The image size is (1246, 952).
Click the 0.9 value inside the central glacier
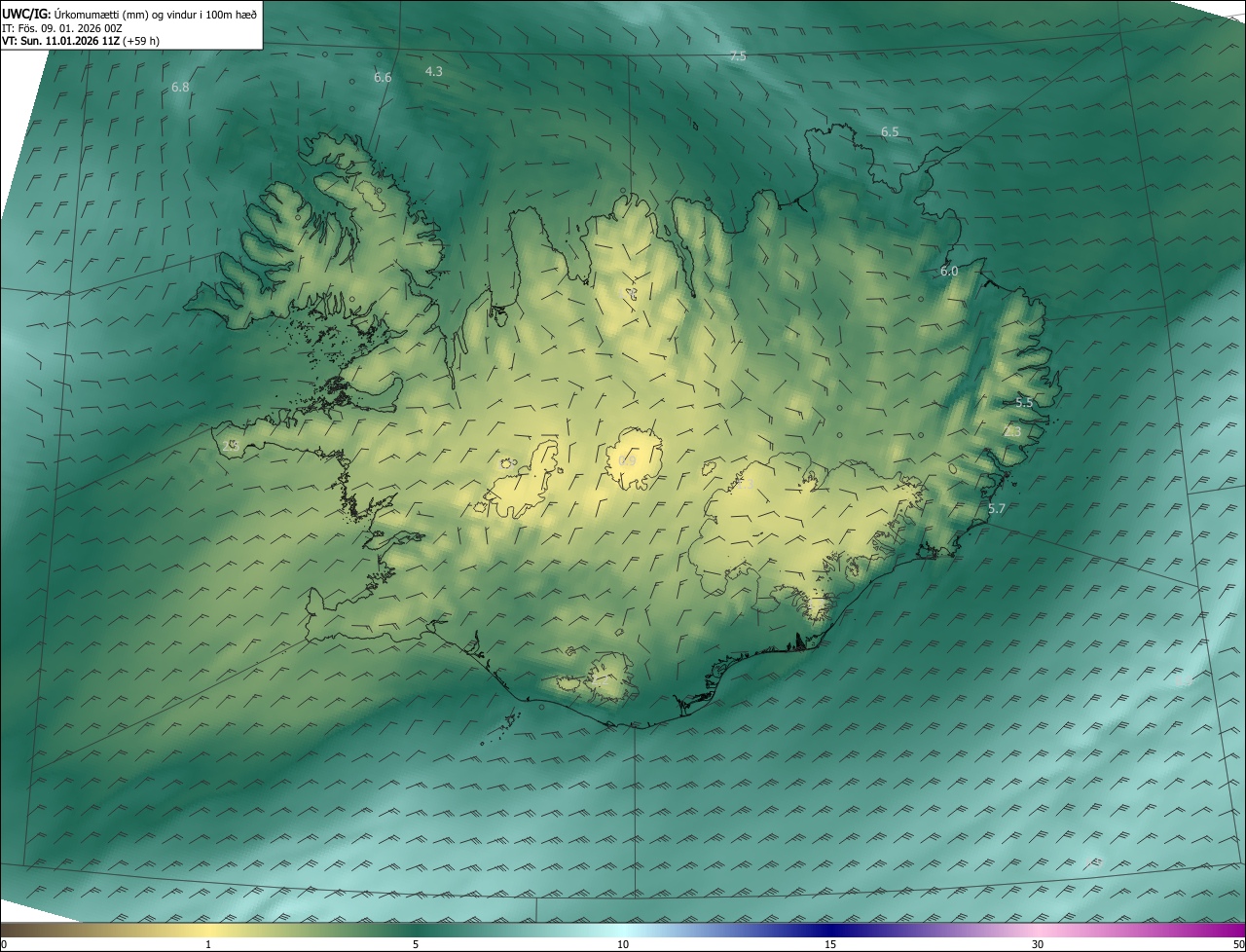(627, 460)
